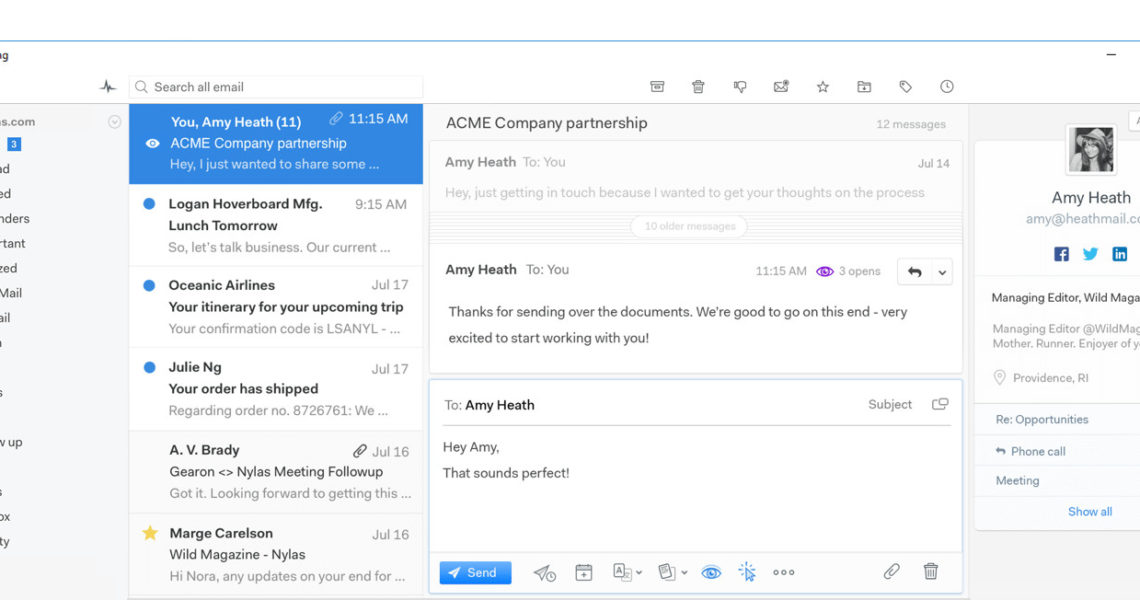Open the Logan Hoverboard Mfg. email
Image resolution: width=1140 pixels, height=600 pixels.
(275, 225)
